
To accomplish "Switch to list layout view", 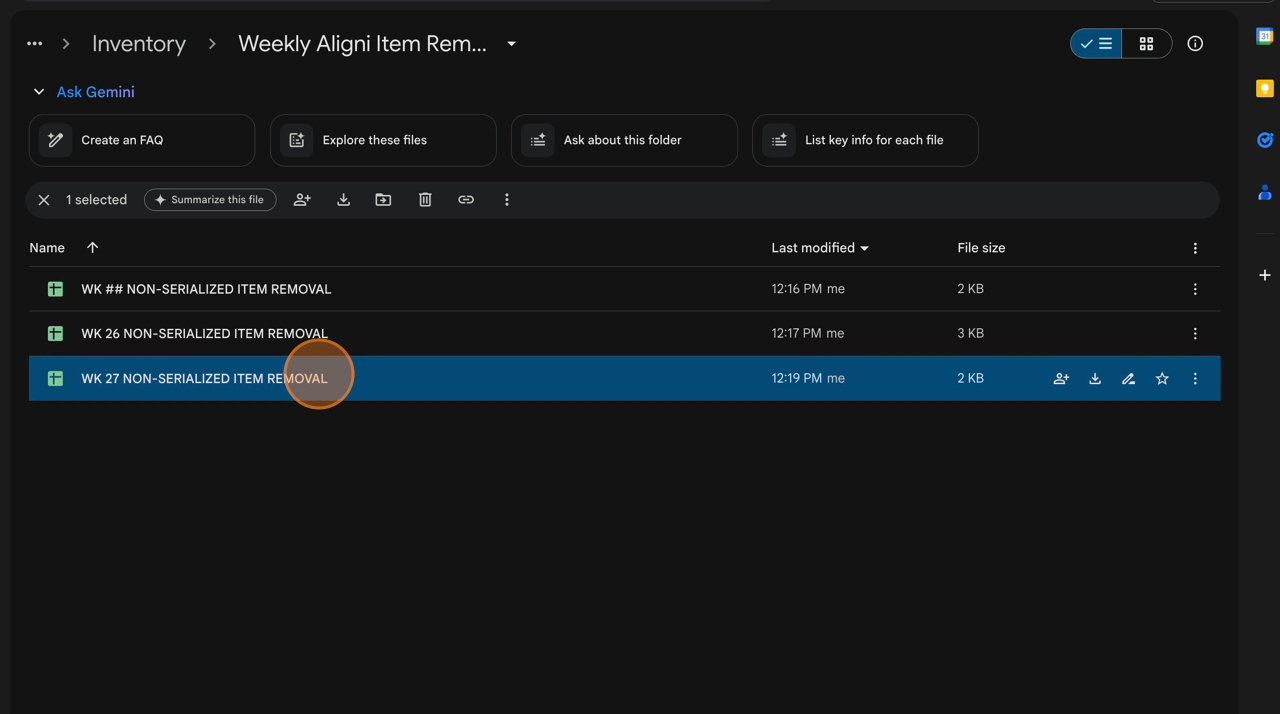I will tap(1097, 44).
